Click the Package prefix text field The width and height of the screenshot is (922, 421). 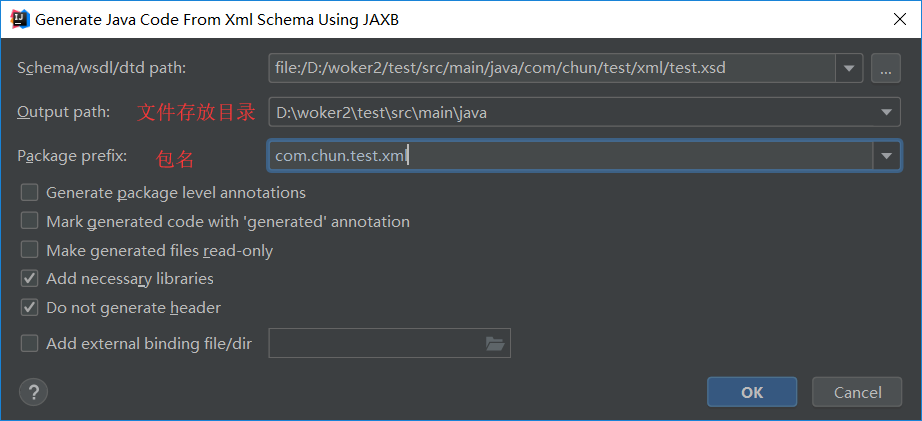coord(570,156)
